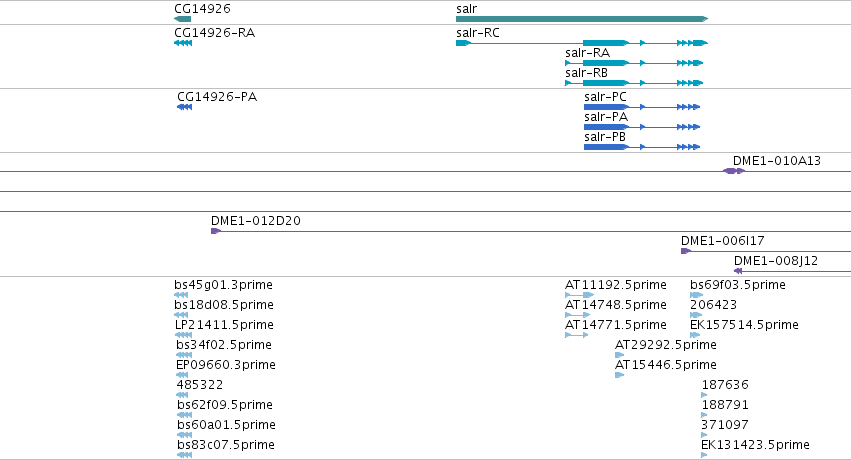Select the bs34f02.5prime EST label
The width and height of the screenshot is (851, 460).
pyautogui.click(x=224, y=345)
